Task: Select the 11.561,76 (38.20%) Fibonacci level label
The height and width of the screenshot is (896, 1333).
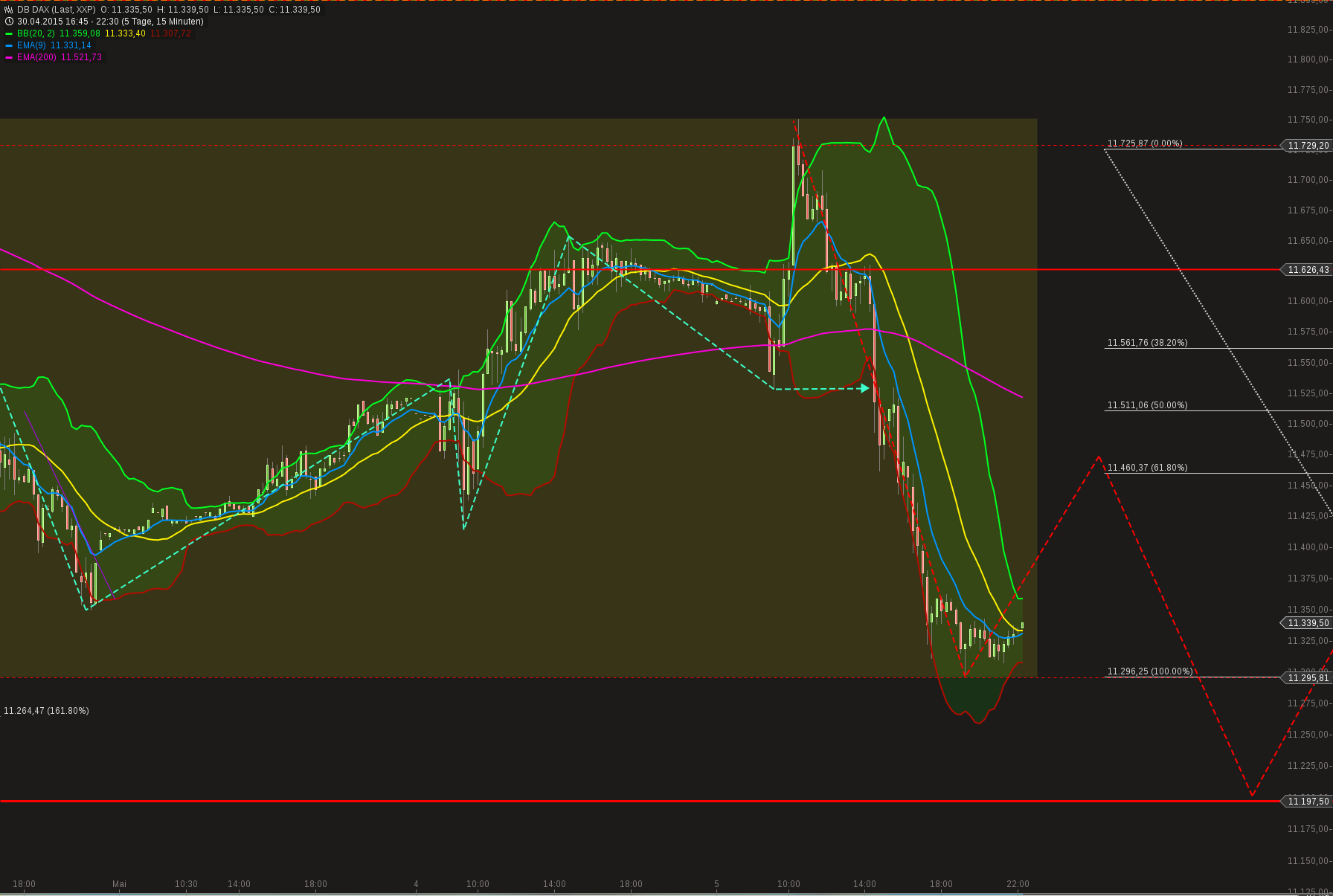Action: [x=1146, y=343]
